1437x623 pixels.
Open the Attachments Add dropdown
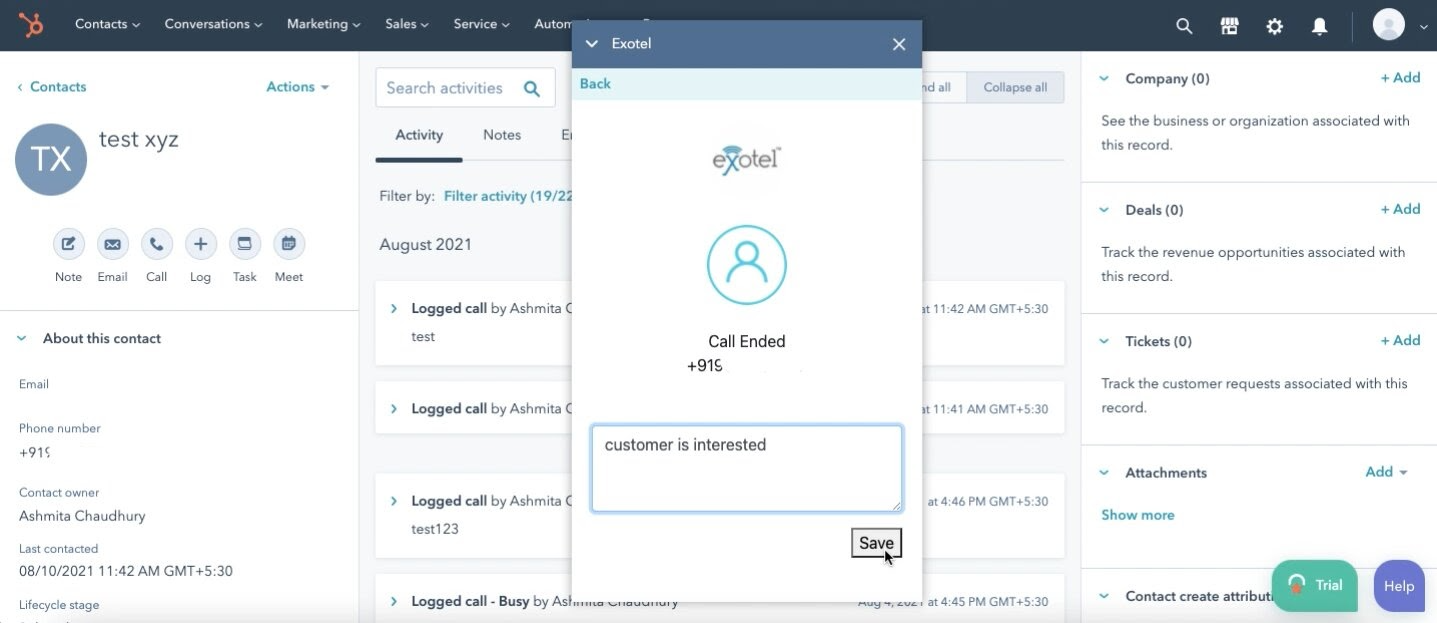(x=1386, y=472)
